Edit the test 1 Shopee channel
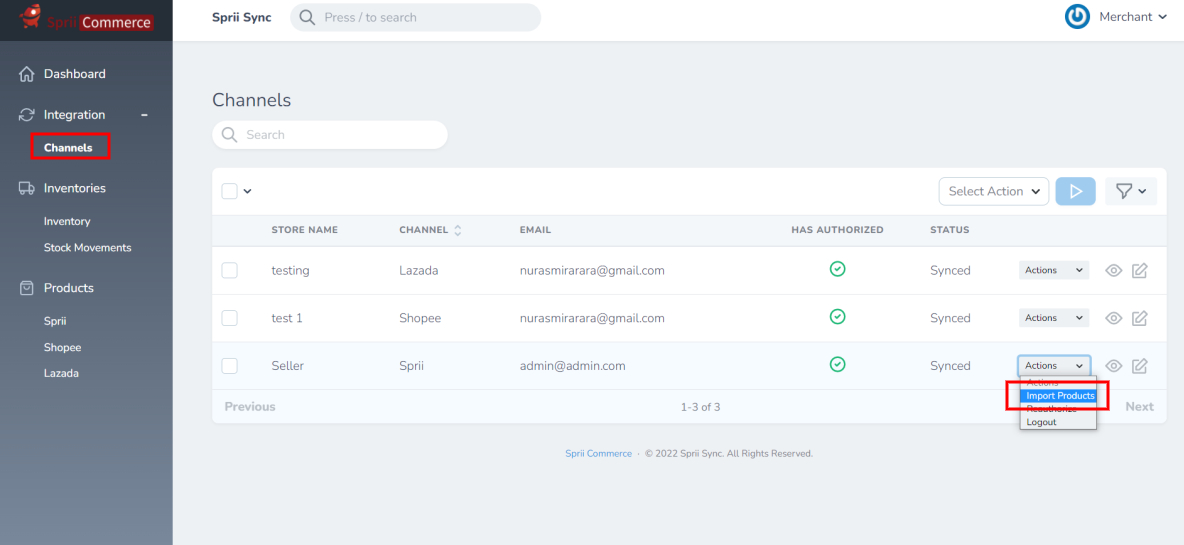The image size is (1184, 545). [x=1139, y=318]
